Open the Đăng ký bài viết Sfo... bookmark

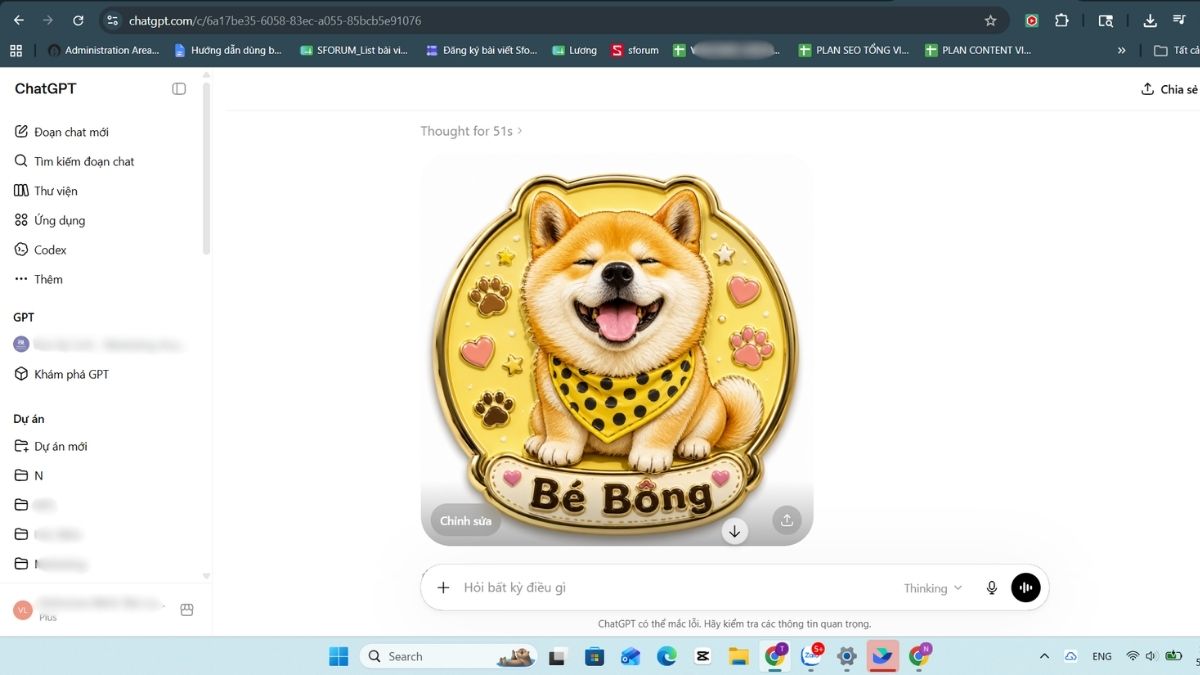point(481,50)
